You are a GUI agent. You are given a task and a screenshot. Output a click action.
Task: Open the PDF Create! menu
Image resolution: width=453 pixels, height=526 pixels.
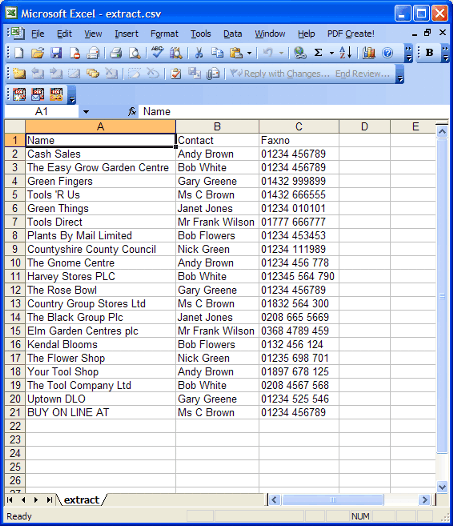(x=351, y=34)
